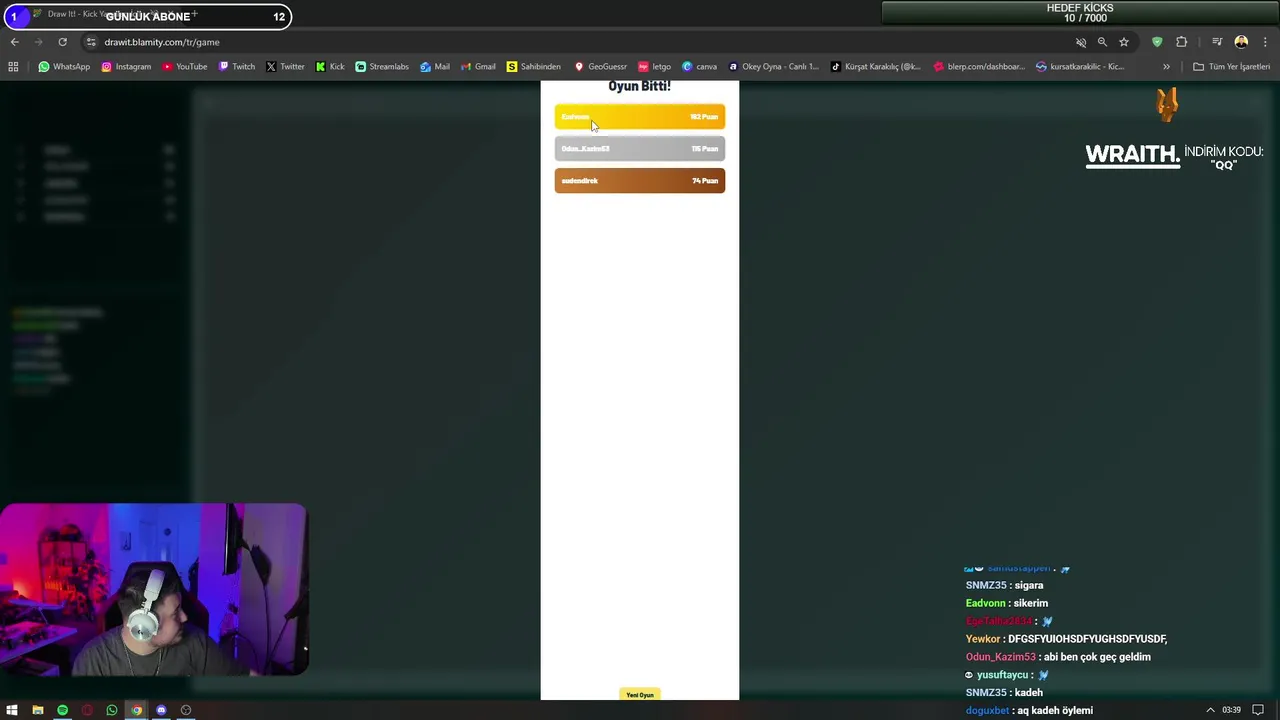The width and height of the screenshot is (1280, 720).
Task: Show hidden system tray icons
Action: click(1210, 710)
